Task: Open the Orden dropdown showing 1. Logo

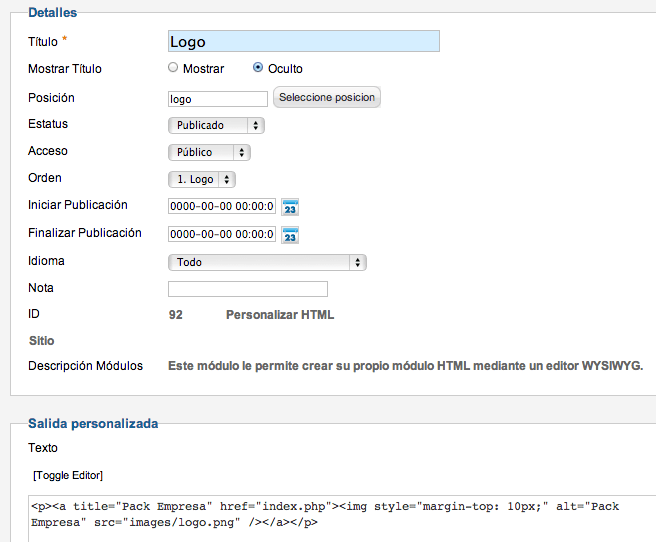Action: 202,179
